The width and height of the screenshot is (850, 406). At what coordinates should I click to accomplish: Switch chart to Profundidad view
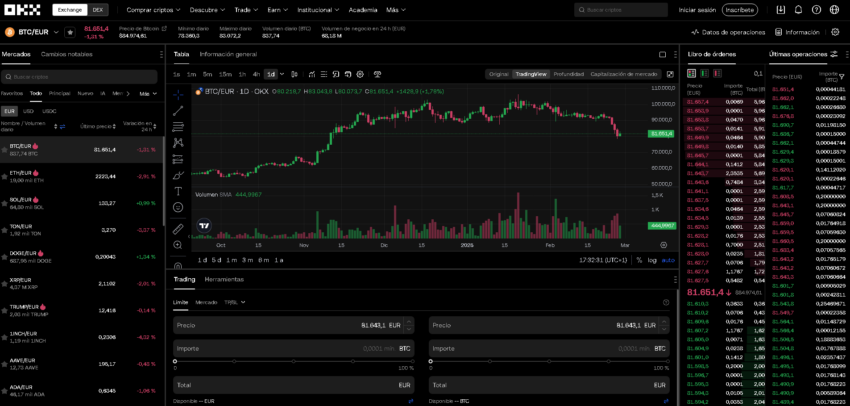tap(569, 74)
